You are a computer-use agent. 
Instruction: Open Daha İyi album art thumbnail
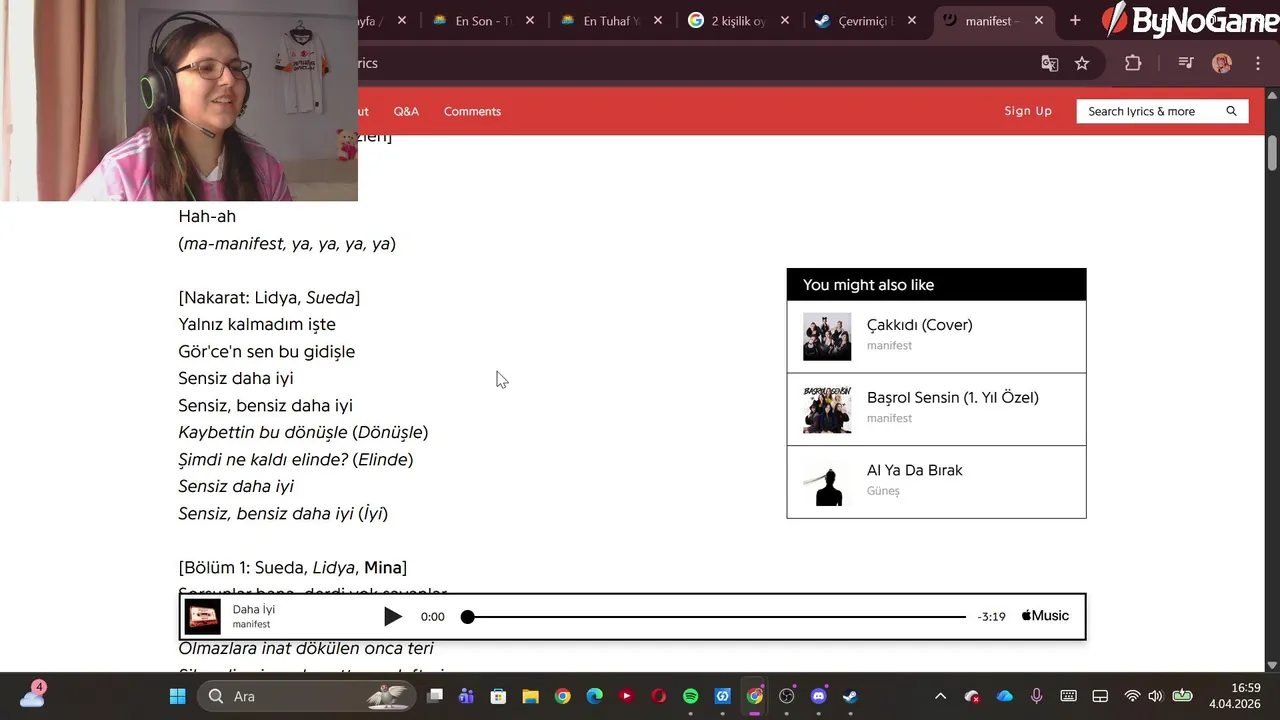pos(202,617)
